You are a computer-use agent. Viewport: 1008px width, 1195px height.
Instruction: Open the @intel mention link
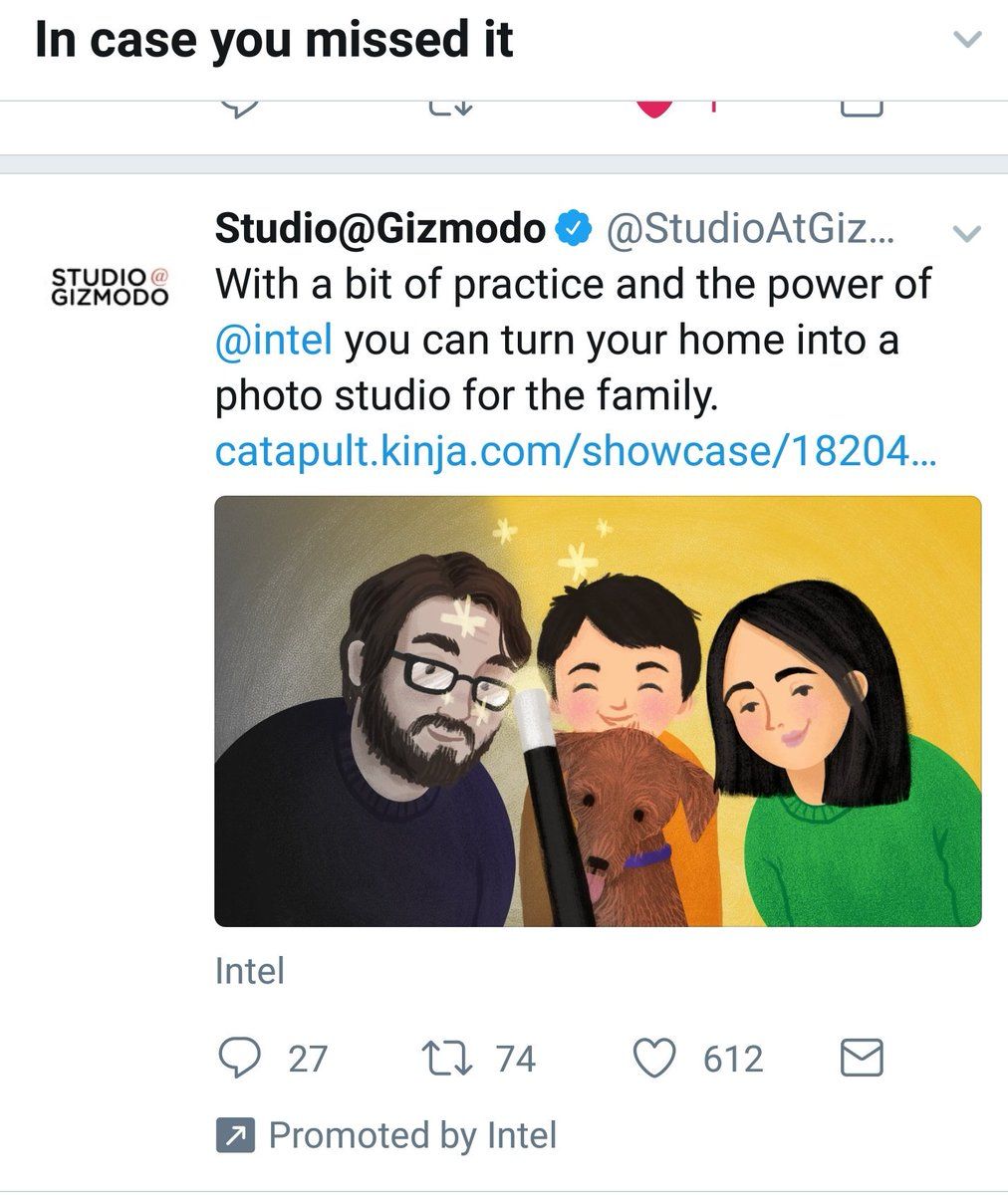pyautogui.click(x=273, y=341)
